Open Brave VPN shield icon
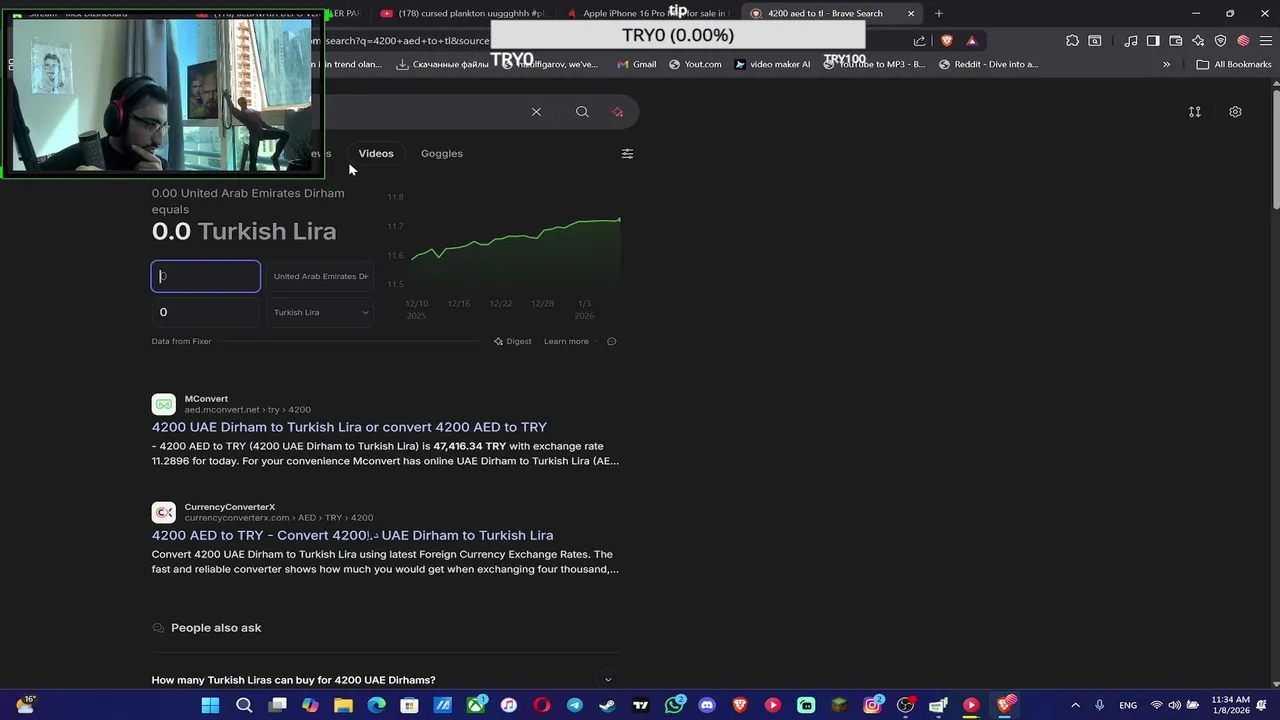Viewport: 1280px width, 720px height. [1220, 41]
